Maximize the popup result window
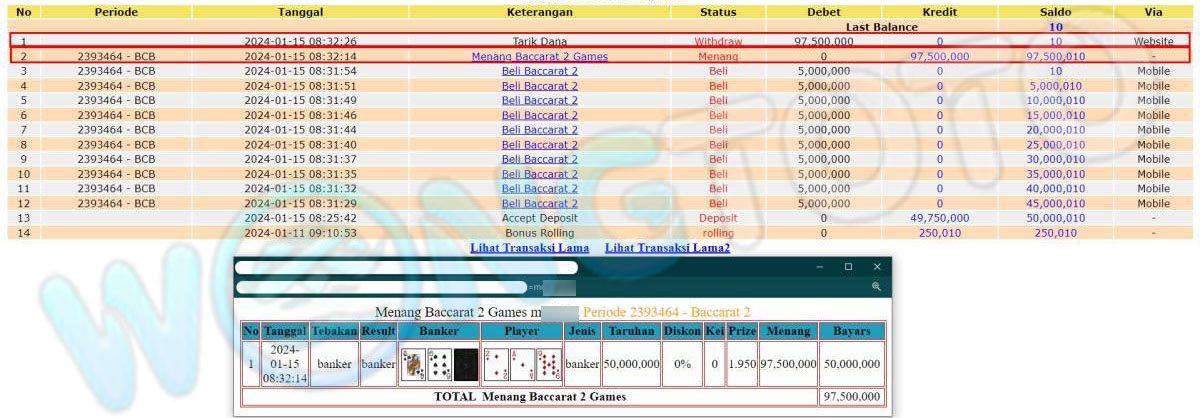The height and width of the screenshot is (418, 1200). [848, 267]
